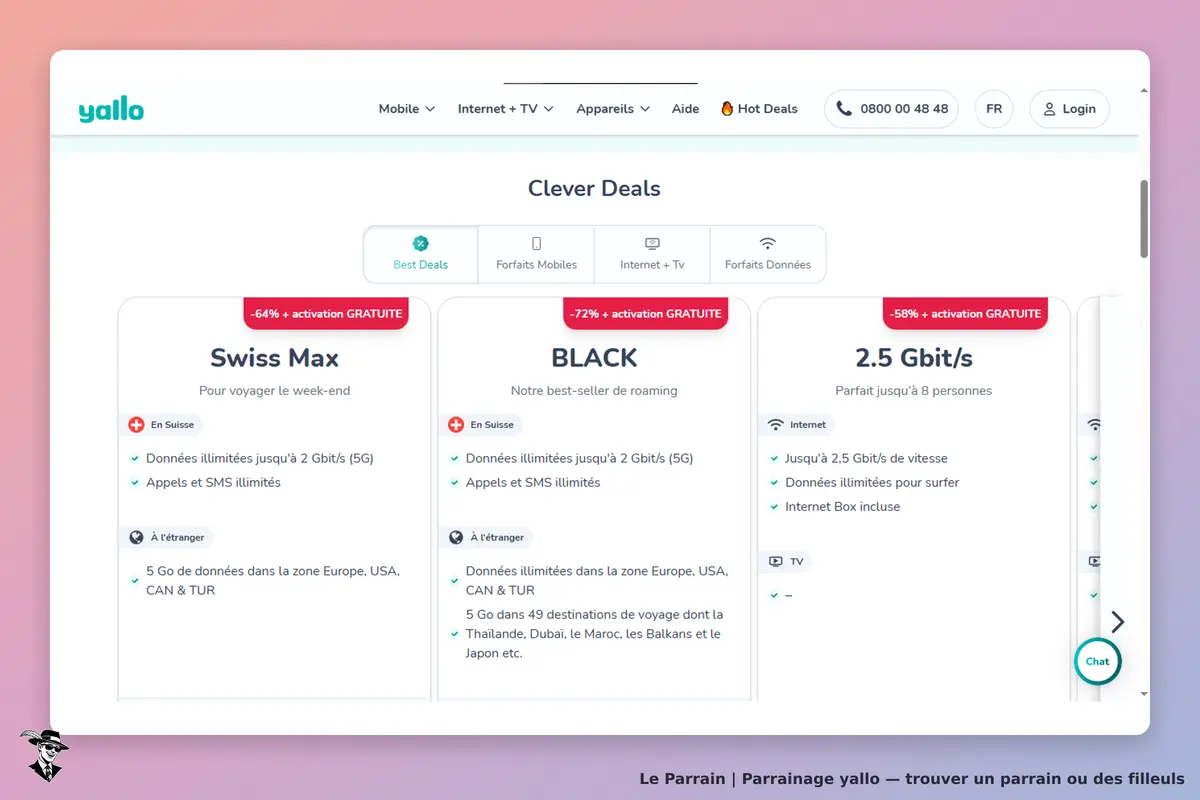Click the checkmark beside Internet Box incluse

point(774,507)
